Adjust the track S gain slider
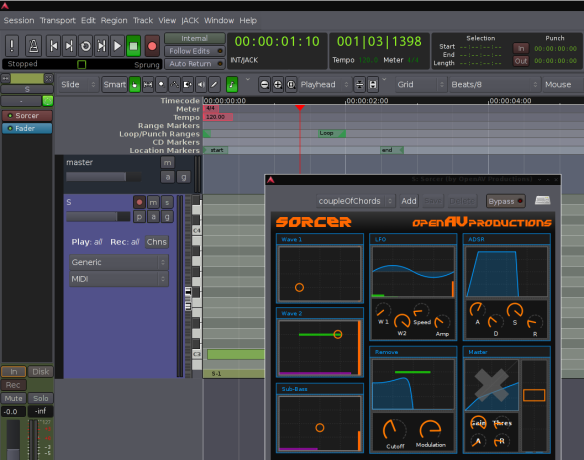The image size is (584, 460). [x=98, y=216]
